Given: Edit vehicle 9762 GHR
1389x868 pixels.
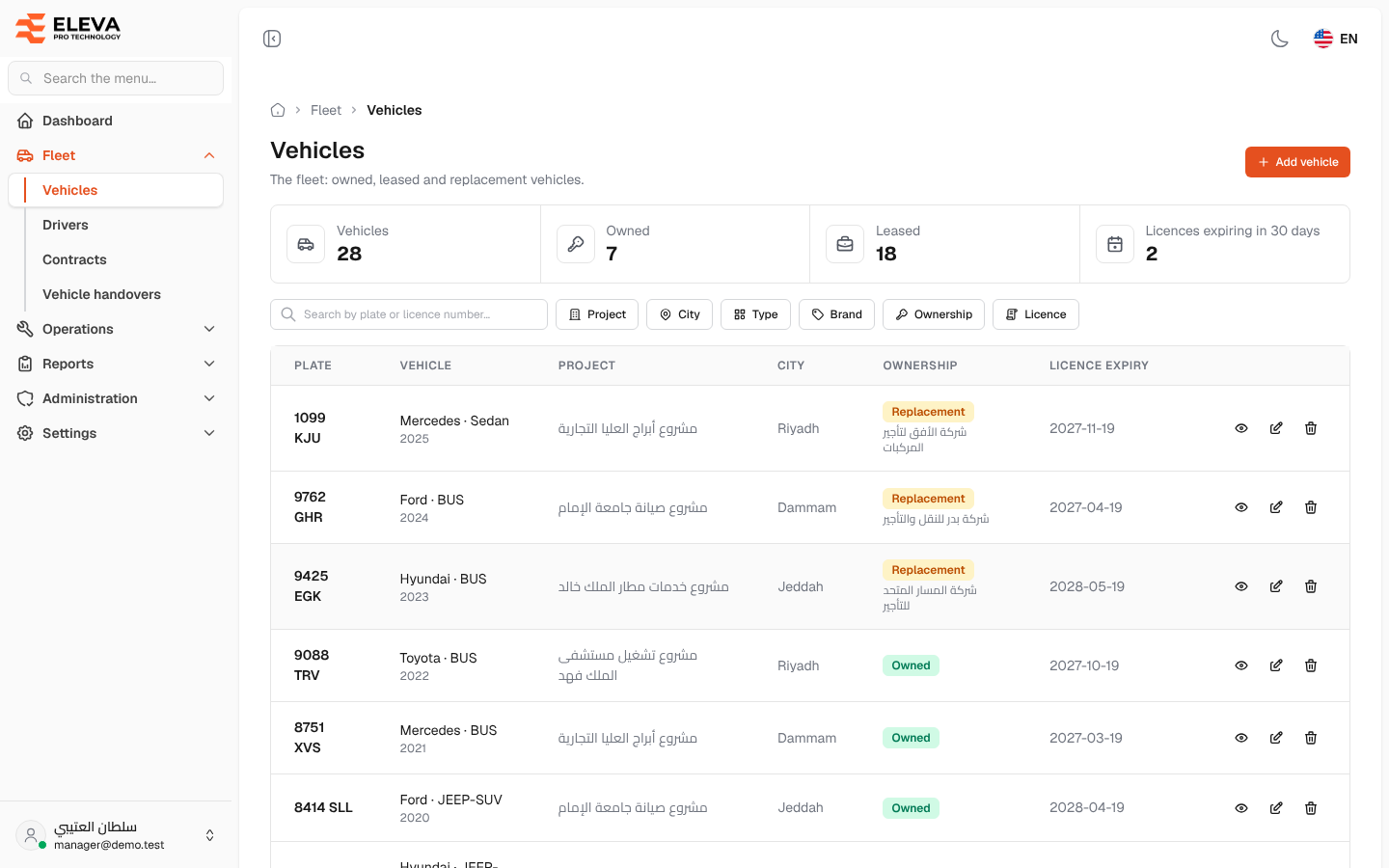Looking at the screenshot, I should pos(1276,507).
